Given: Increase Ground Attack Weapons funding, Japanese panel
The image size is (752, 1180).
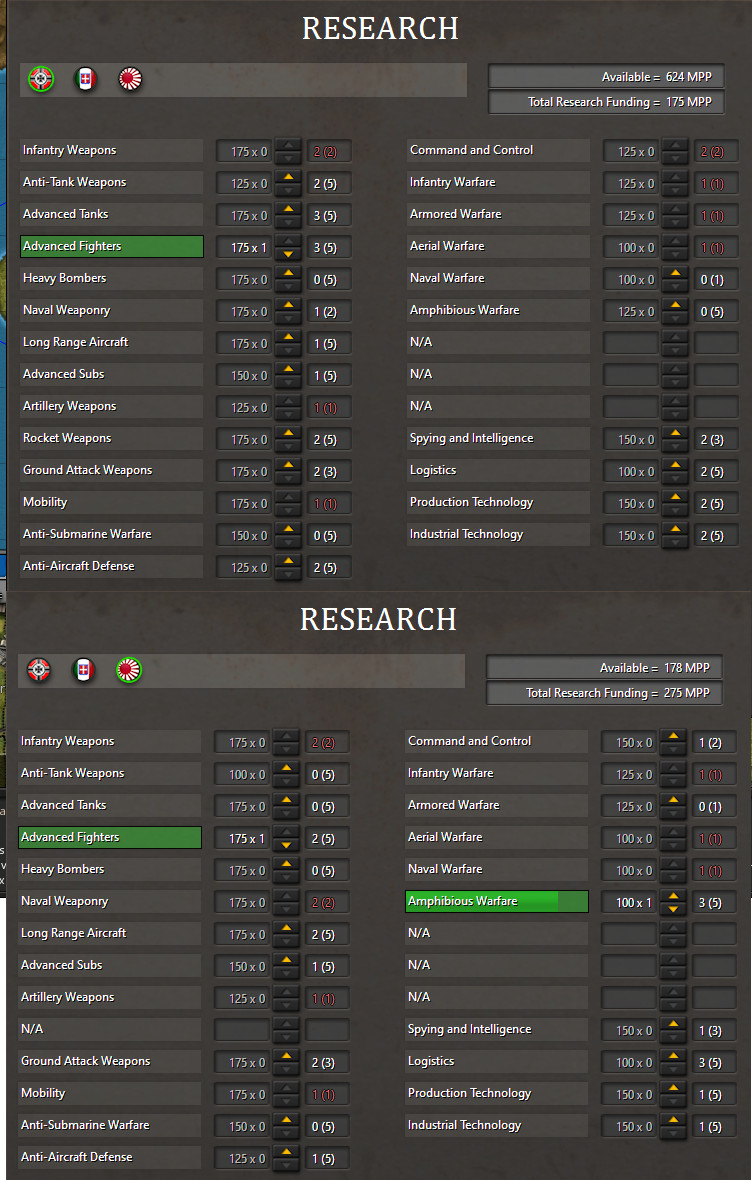Looking at the screenshot, I should click(286, 1056).
